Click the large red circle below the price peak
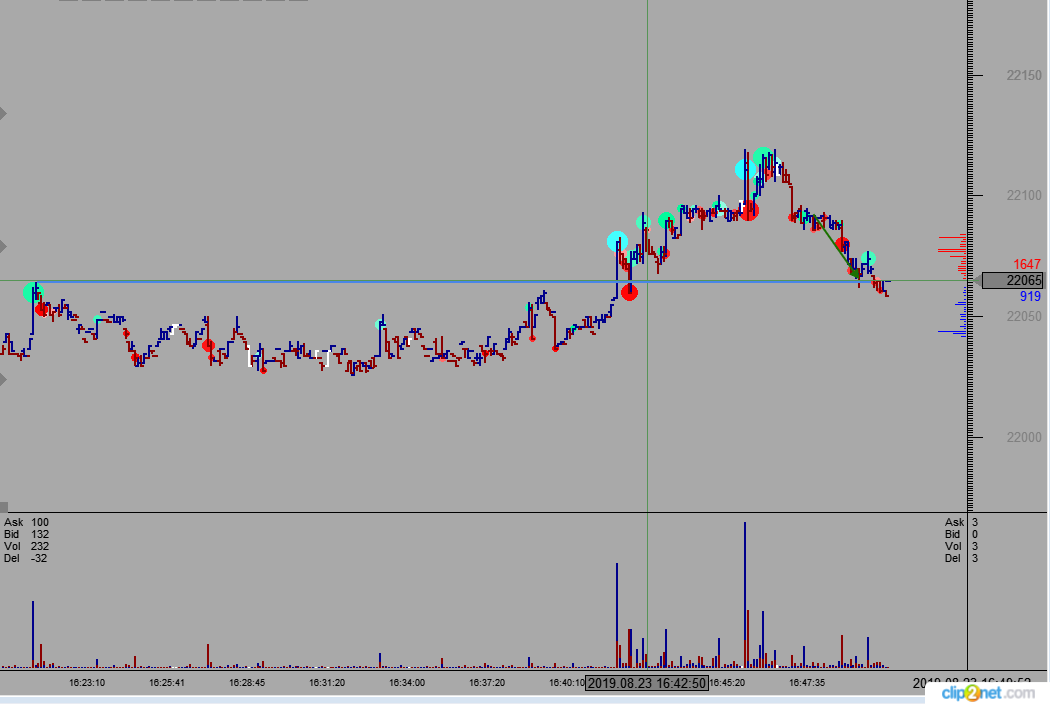Screen dimensions: 1050x704 (x=749, y=210)
